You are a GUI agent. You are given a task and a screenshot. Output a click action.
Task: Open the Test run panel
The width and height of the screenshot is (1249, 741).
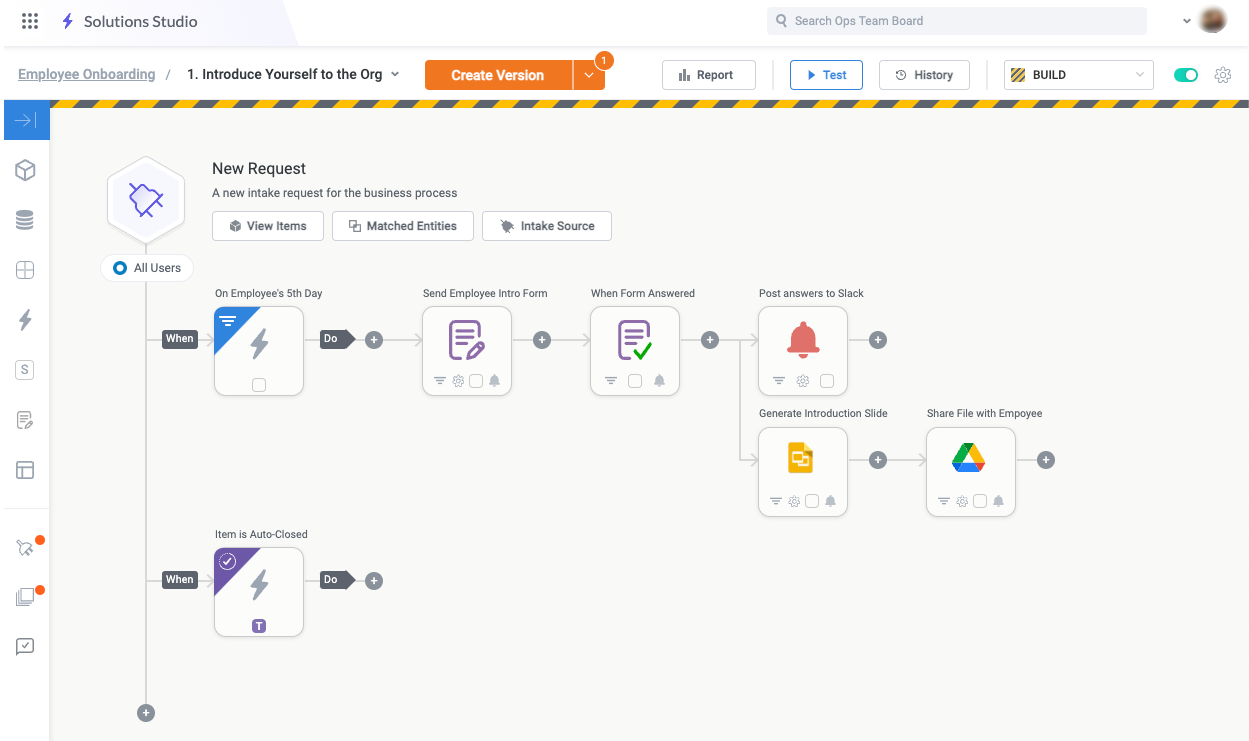(826, 74)
